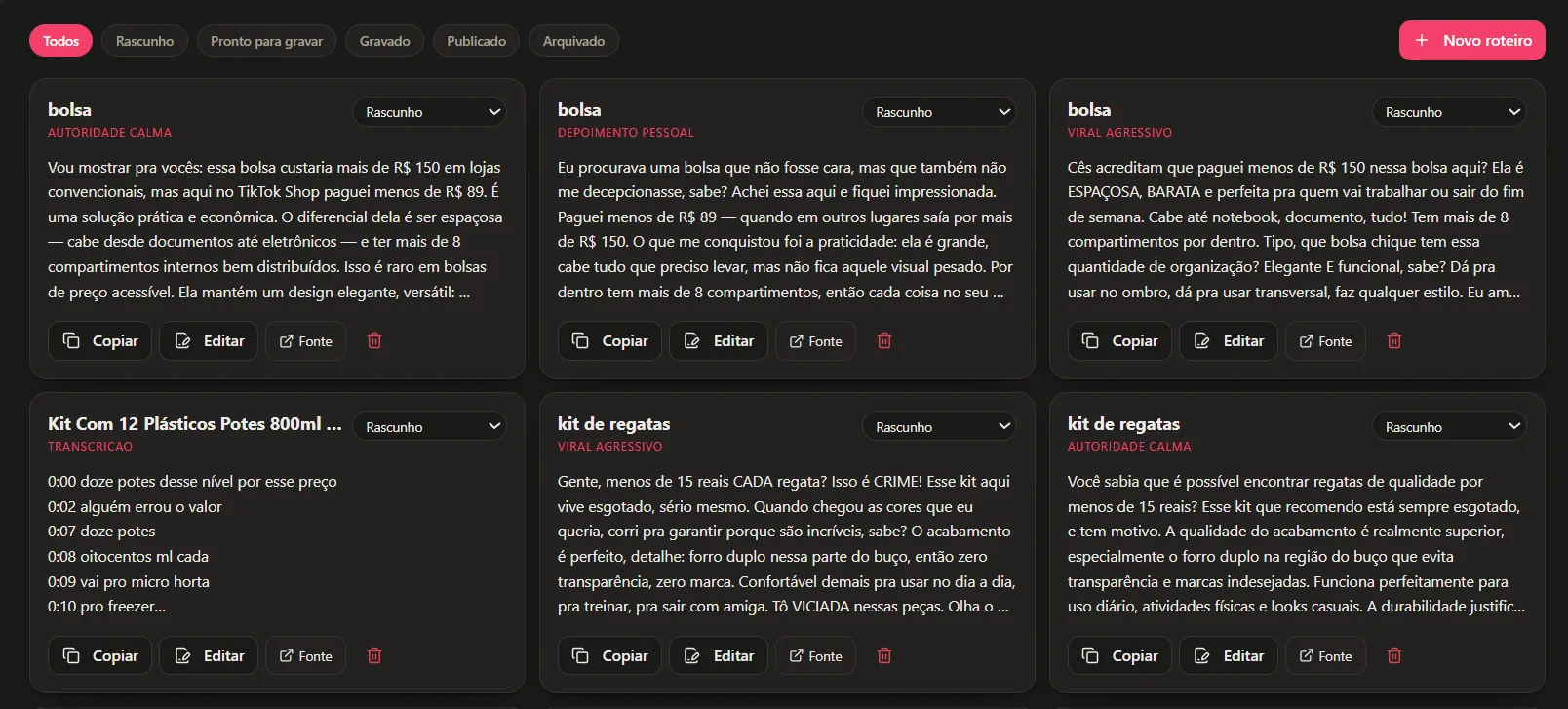Open Fonte link for bolsa Depoimento Pessoal
This screenshot has height=709, width=1568.
[815, 340]
